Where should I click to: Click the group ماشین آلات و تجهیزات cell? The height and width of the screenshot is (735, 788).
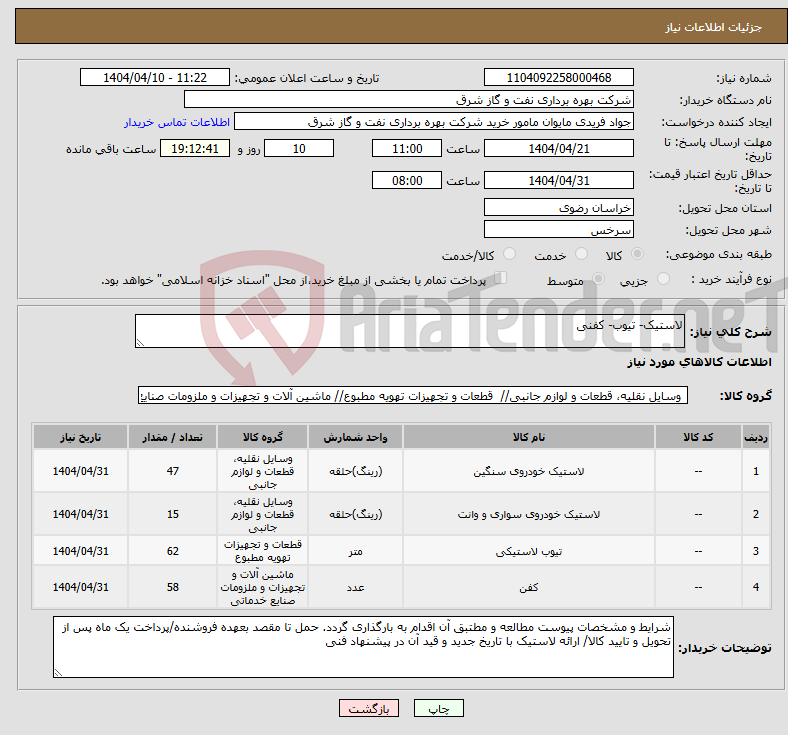[x=262, y=587]
